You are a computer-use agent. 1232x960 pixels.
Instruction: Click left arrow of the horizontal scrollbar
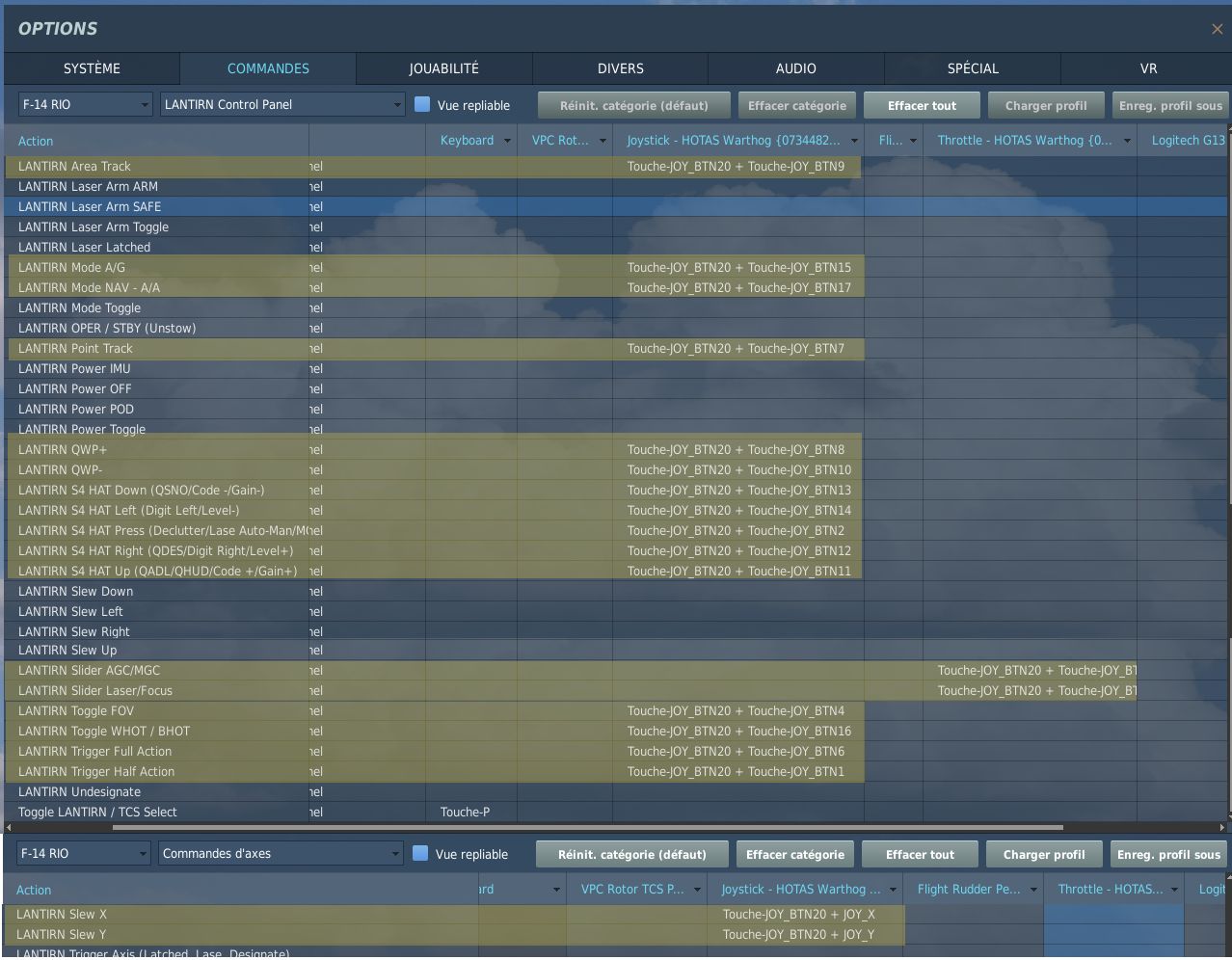[x=9, y=827]
